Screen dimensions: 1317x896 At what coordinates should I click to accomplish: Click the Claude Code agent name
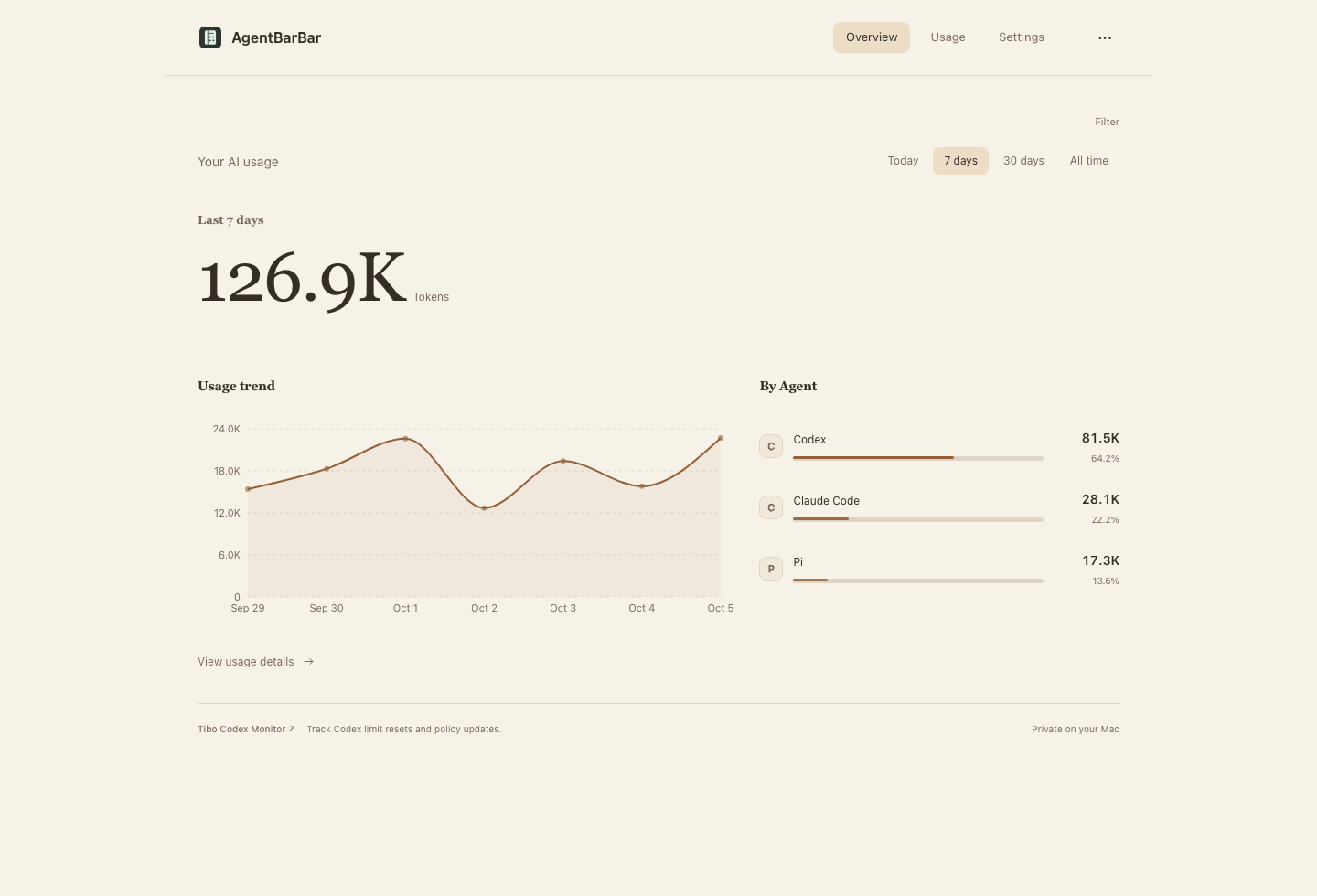tap(826, 501)
